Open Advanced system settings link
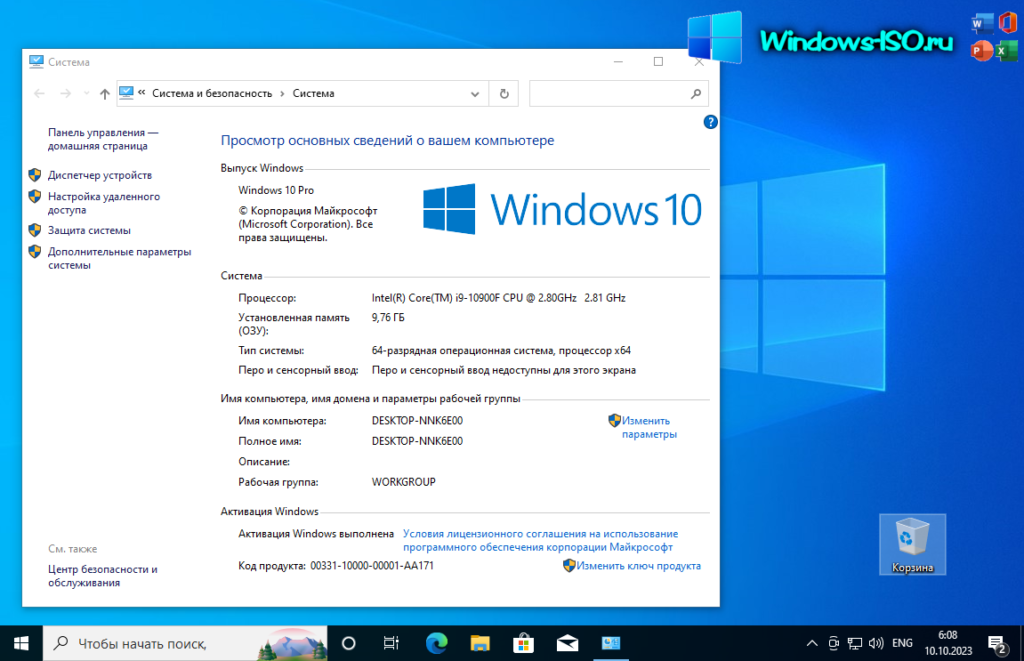1024x661 pixels. [120, 258]
